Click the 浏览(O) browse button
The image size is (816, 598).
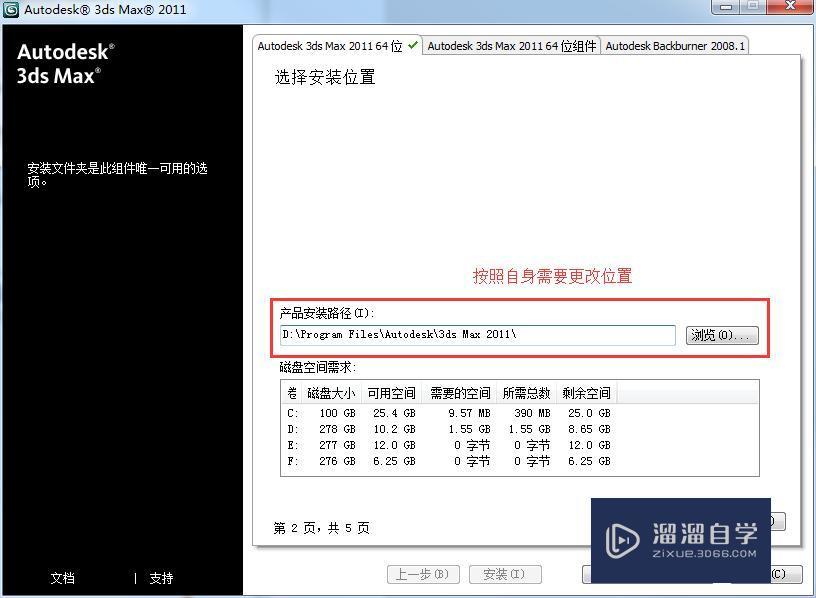(721, 334)
